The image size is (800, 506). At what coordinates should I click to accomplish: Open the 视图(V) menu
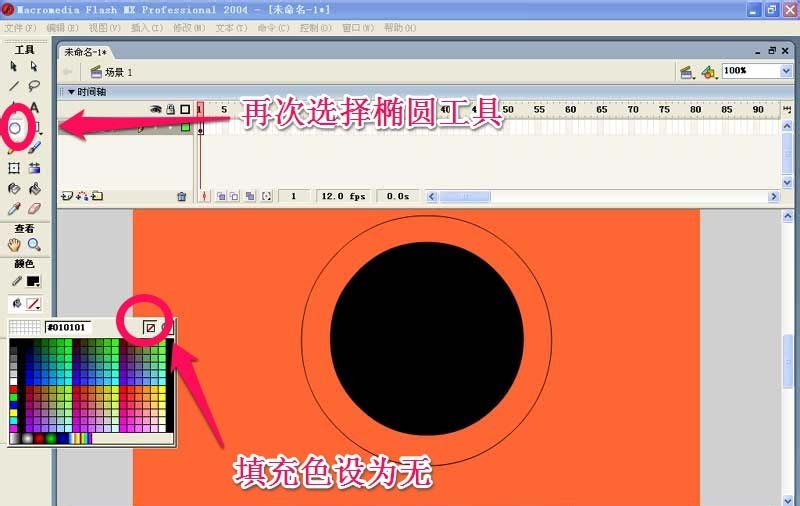[x=104, y=28]
